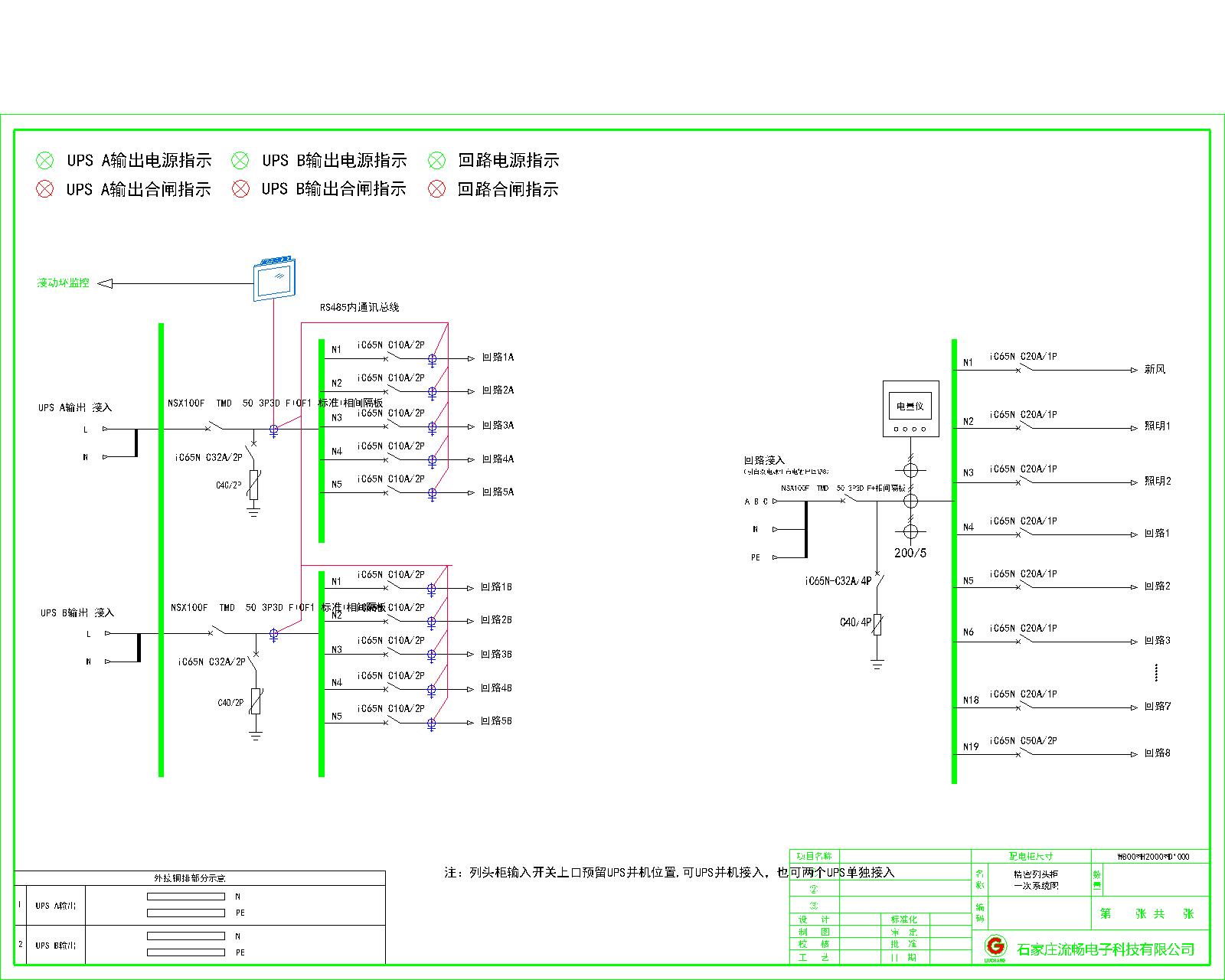Click the blue monitoring touchscreen symbol
This screenshot has height=980, width=1225.
pos(275,279)
